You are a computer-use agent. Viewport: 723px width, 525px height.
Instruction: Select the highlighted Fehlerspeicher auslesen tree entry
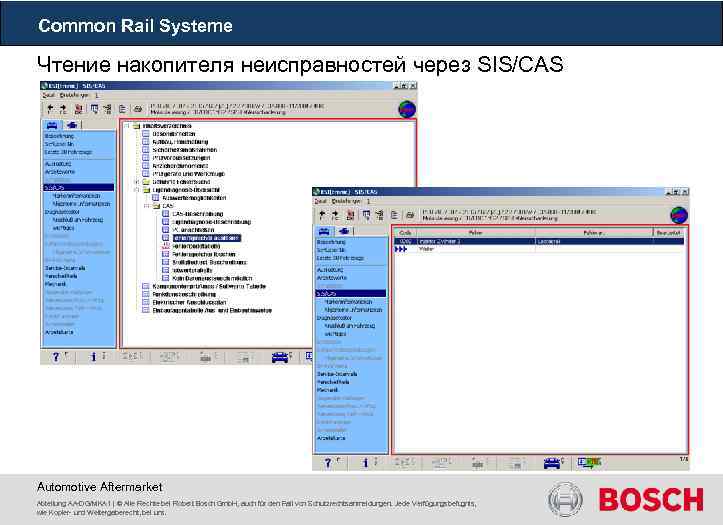point(206,238)
